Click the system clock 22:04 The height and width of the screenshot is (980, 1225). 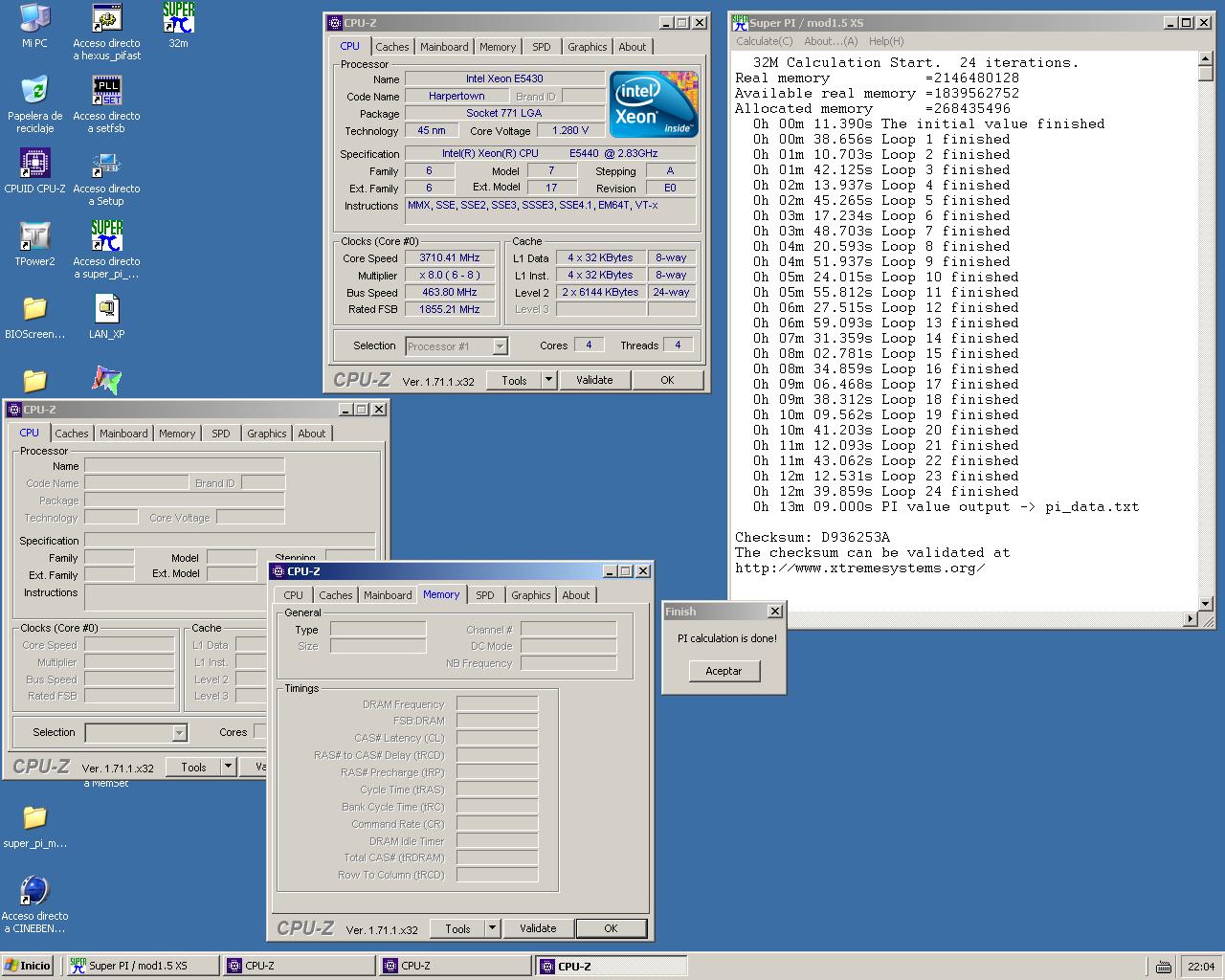point(1200,967)
